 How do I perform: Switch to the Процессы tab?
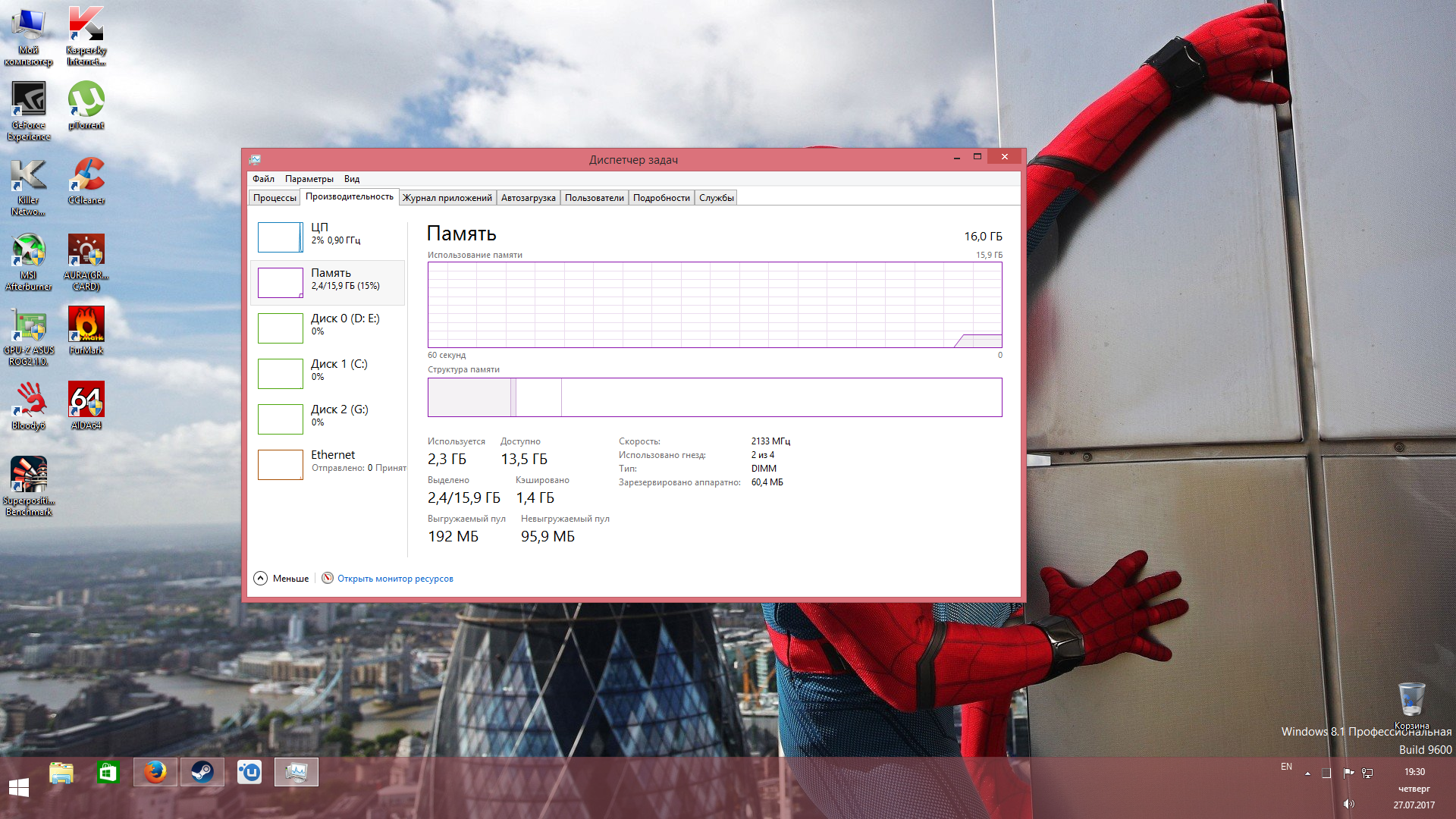pyautogui.click(x=275, y=198)
